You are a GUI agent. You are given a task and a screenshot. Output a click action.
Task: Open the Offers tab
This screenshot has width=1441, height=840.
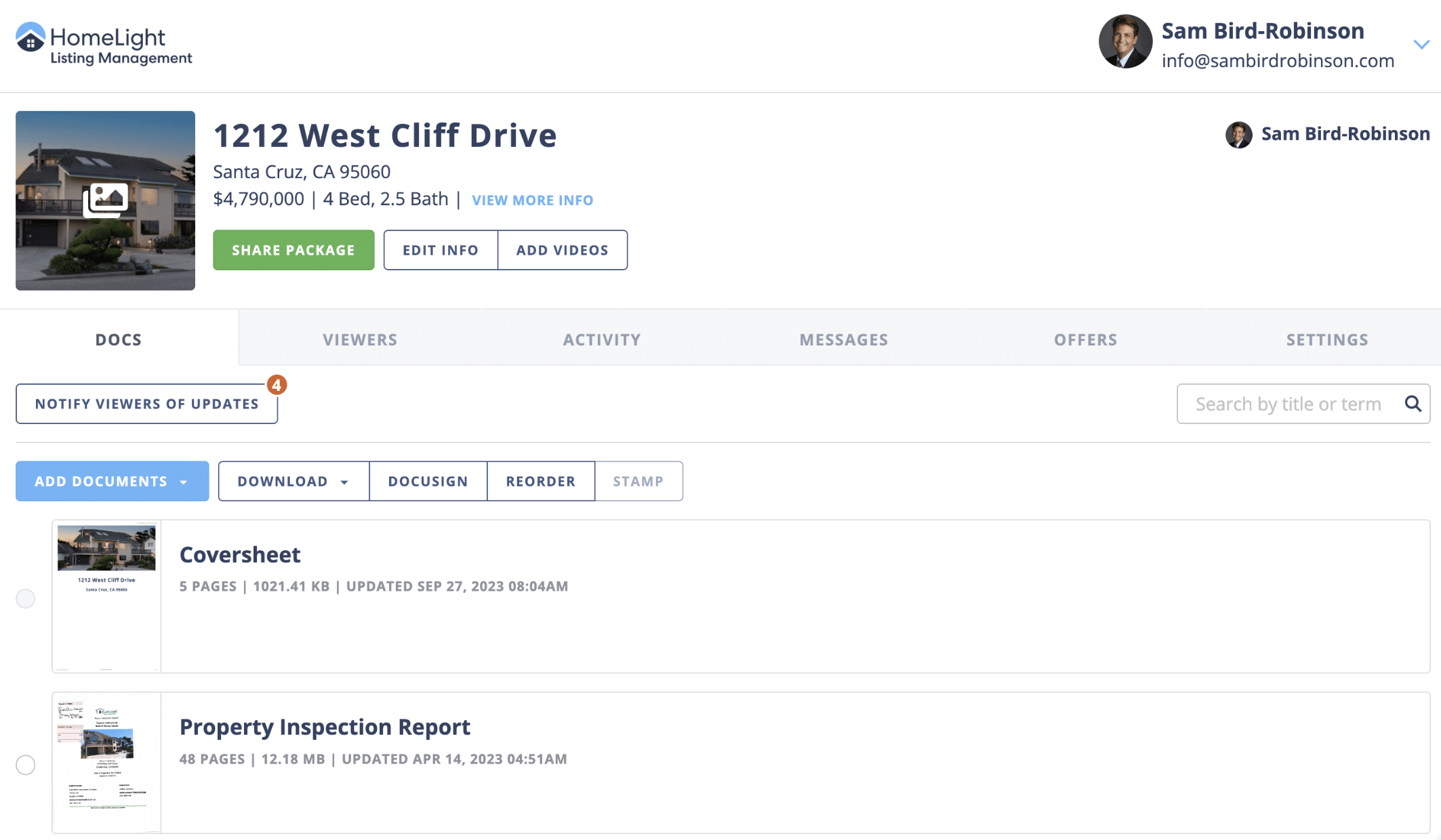click(1085, 339)
